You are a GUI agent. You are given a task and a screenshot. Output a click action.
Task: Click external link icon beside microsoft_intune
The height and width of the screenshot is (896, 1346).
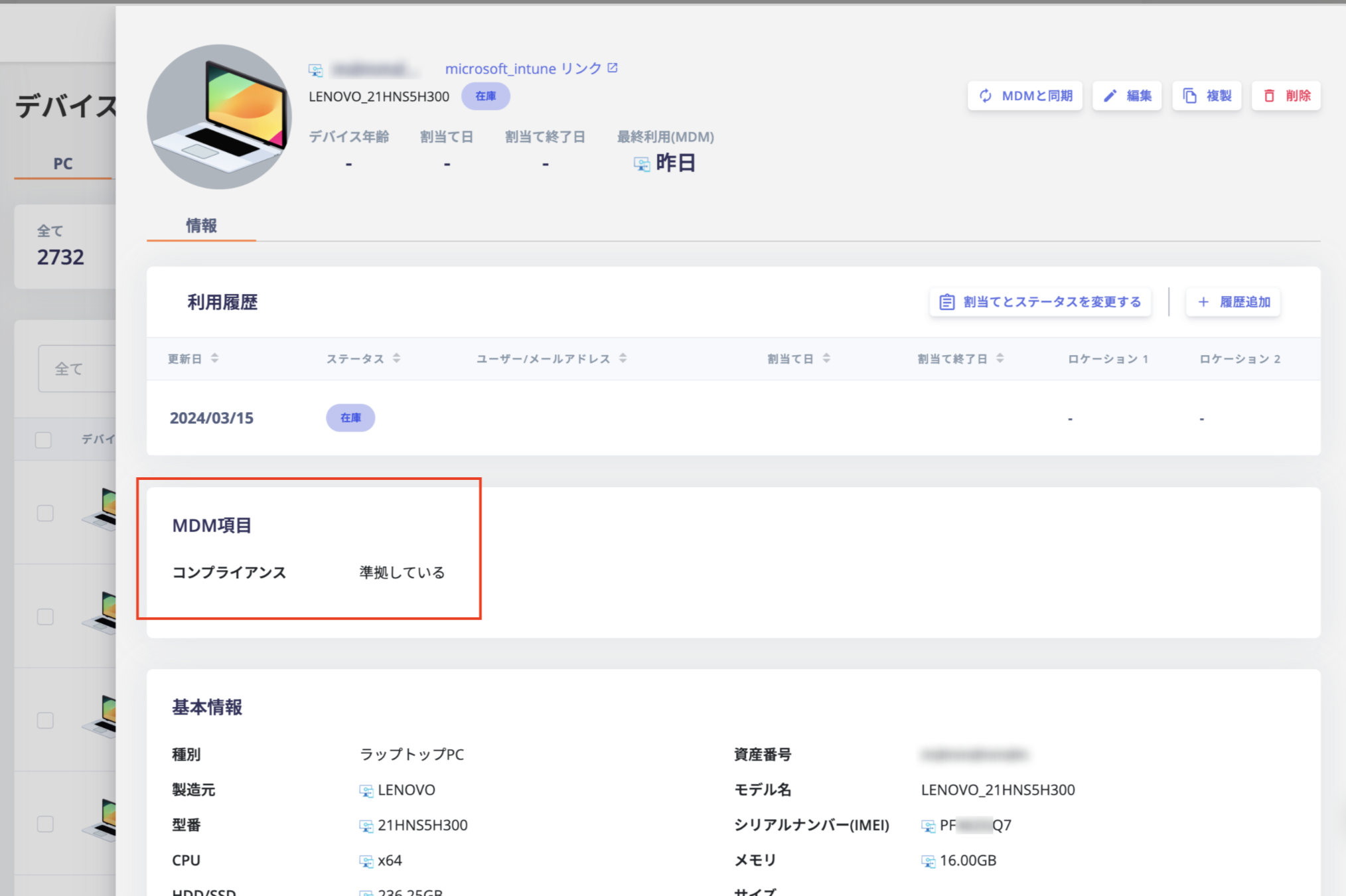click(x=613, y=68)
